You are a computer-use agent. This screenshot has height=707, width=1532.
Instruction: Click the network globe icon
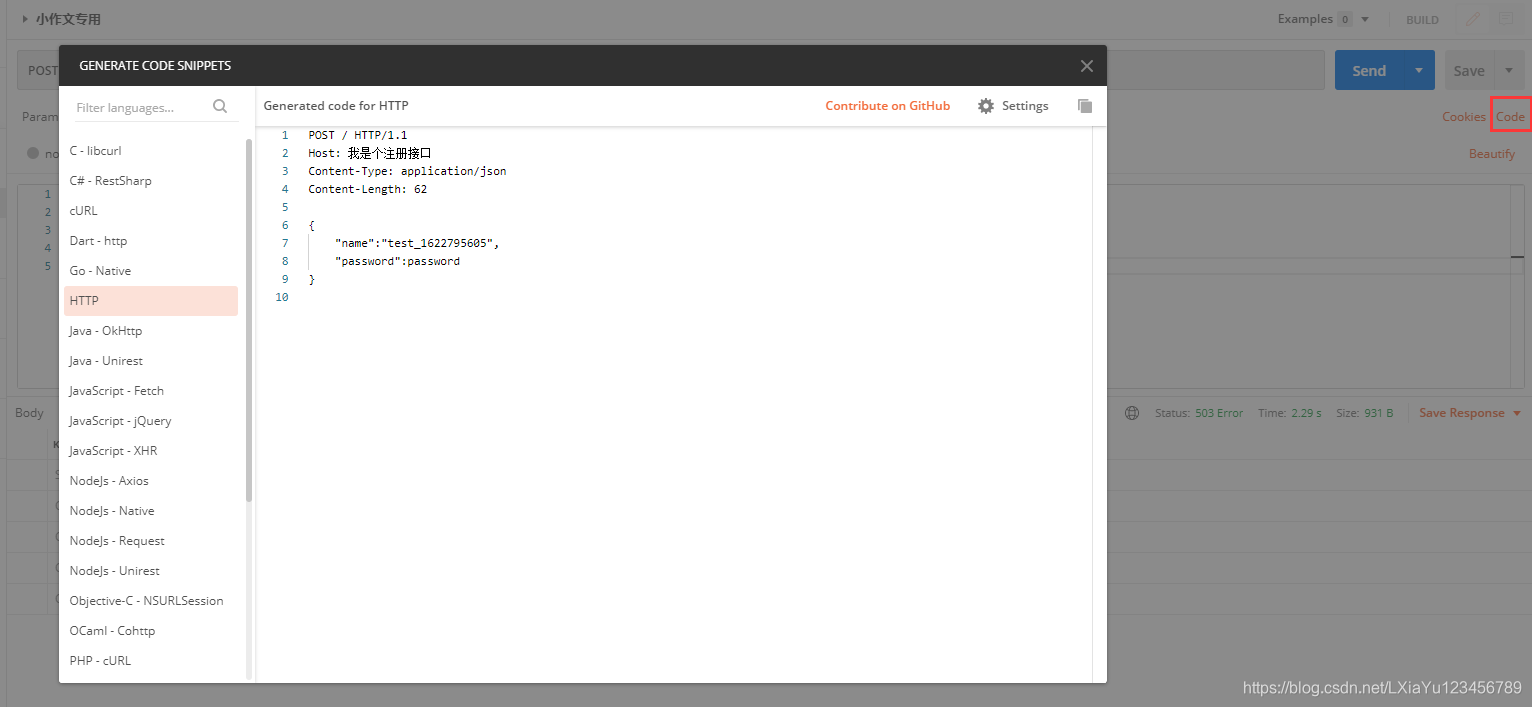pyautogui.click(x=1132, y=413)
